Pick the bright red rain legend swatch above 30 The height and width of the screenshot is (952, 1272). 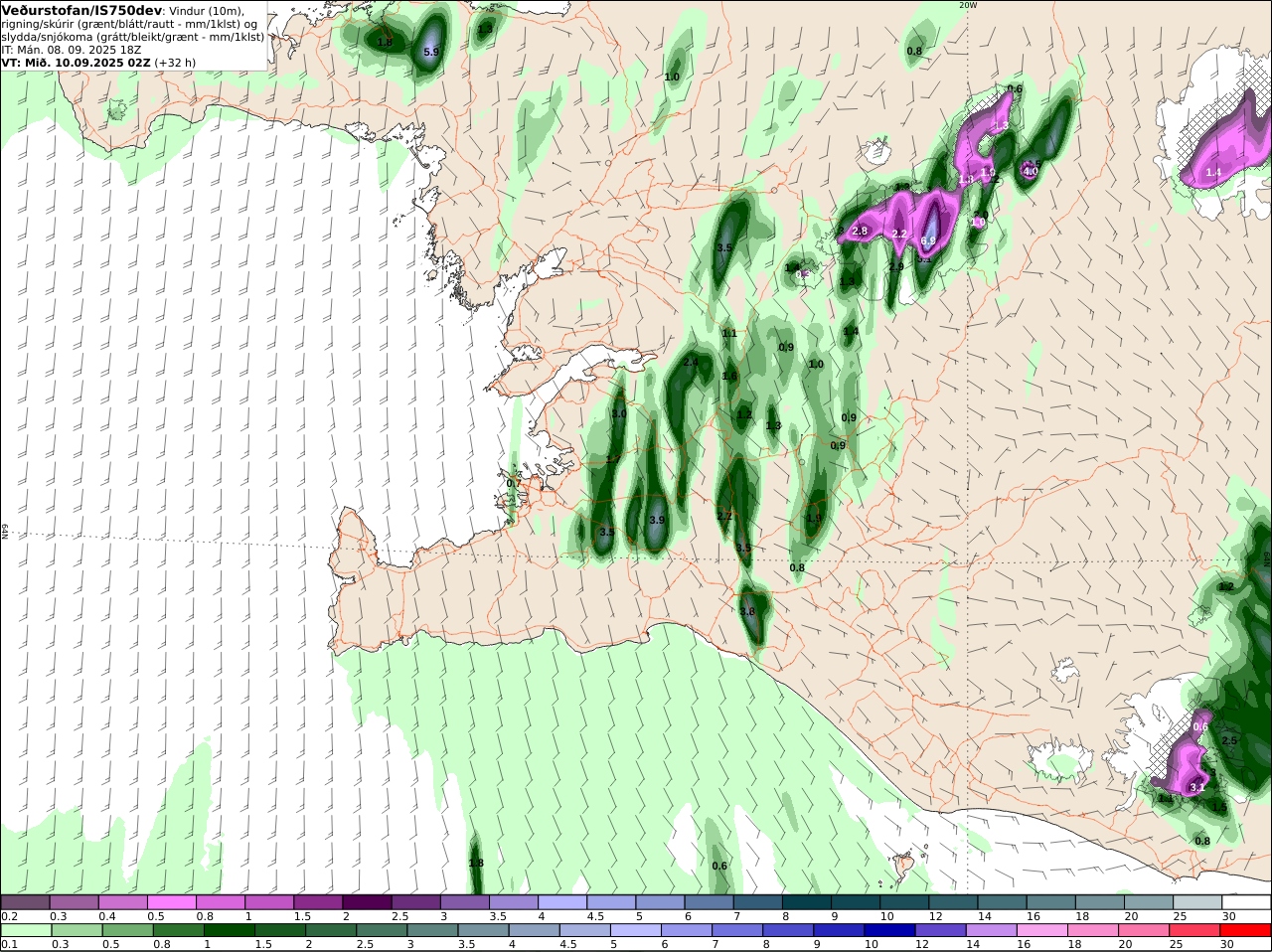click(1247, 930)
